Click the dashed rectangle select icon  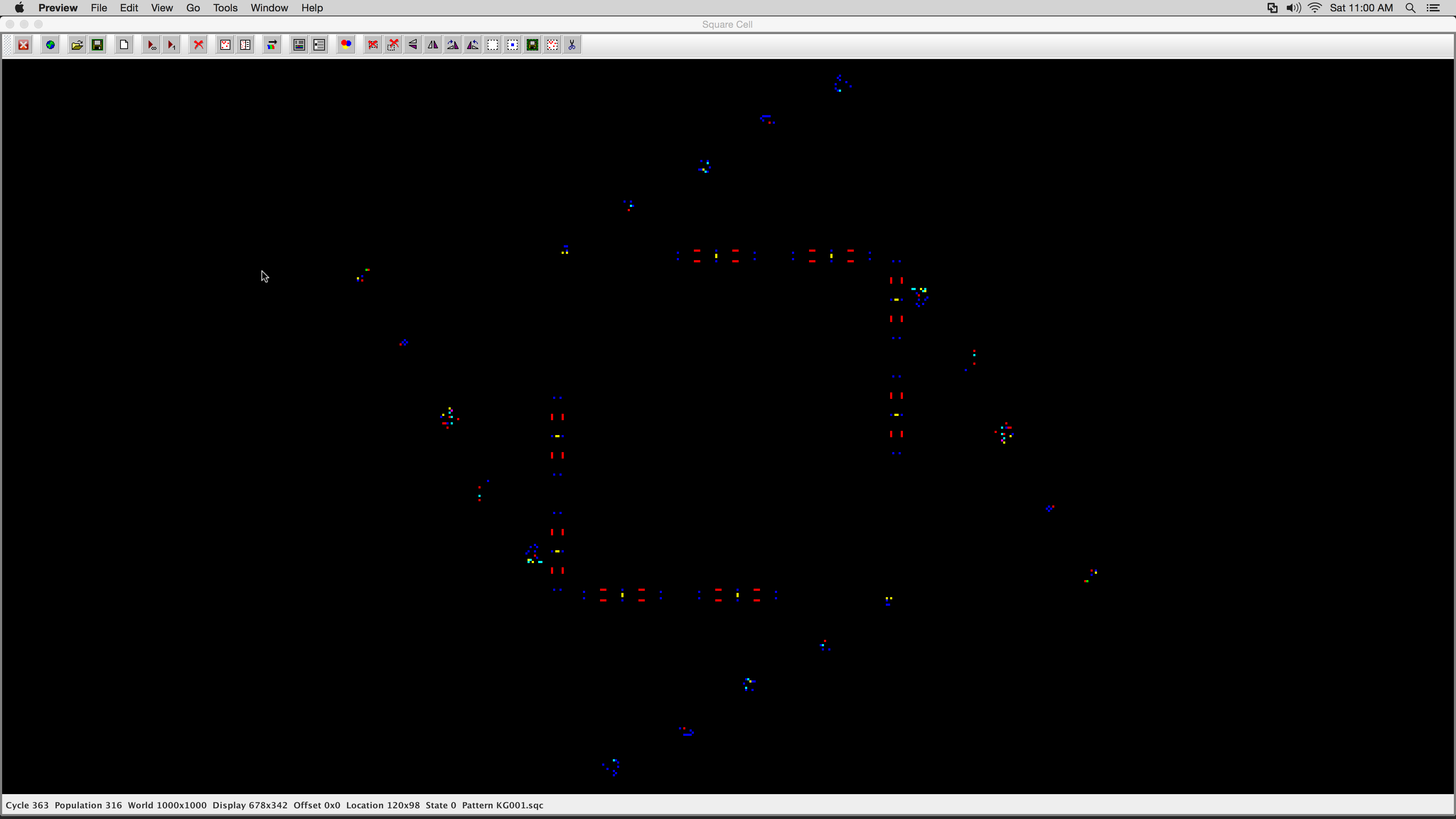tap(493, 45)
